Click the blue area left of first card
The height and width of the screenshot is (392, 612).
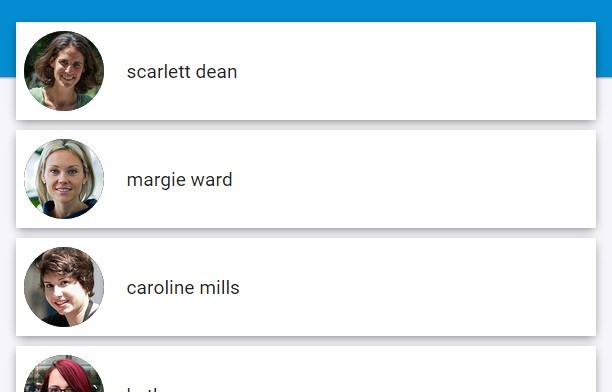coord(8,49)
